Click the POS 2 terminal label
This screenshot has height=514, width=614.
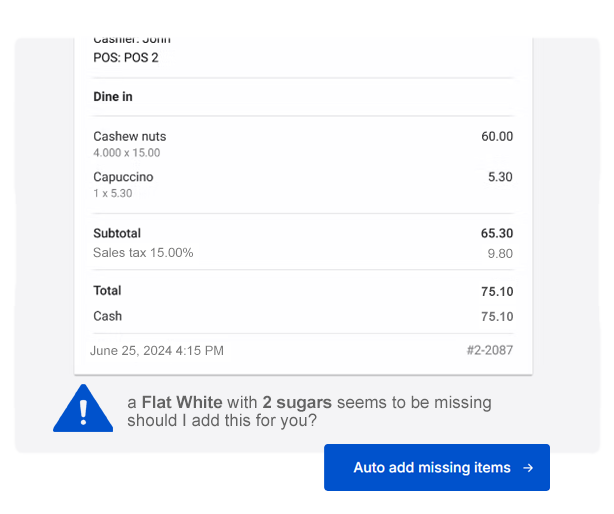click(x=126, y=58)
